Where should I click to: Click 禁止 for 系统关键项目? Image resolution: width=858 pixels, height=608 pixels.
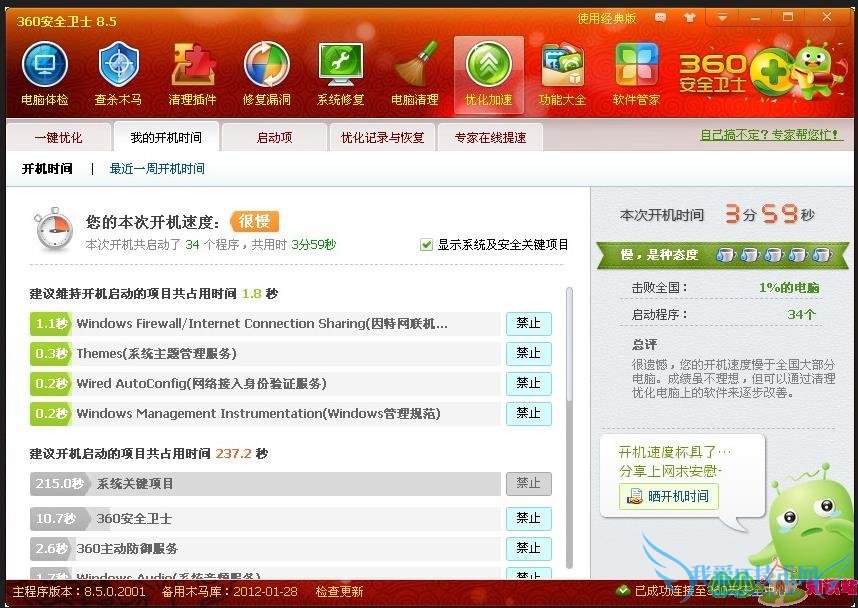(529, 484)
